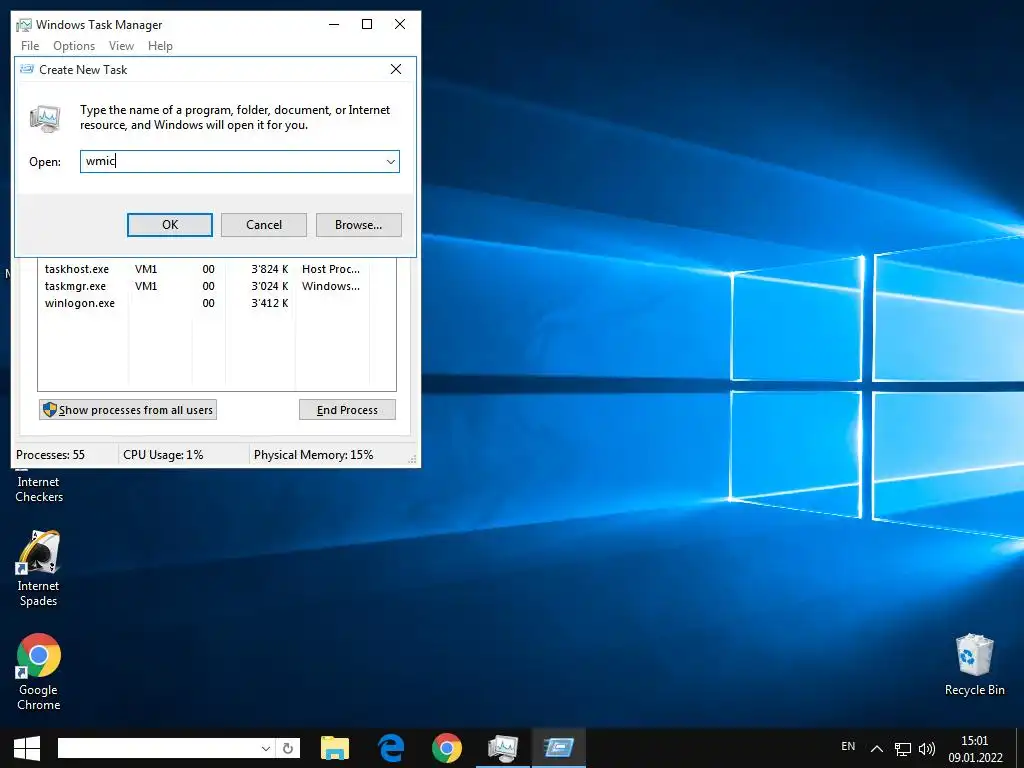The image size is (1024, 768).
Task: Click the Task Manager title bar icon
Action: pyautogui.click(x=24, y=25)
